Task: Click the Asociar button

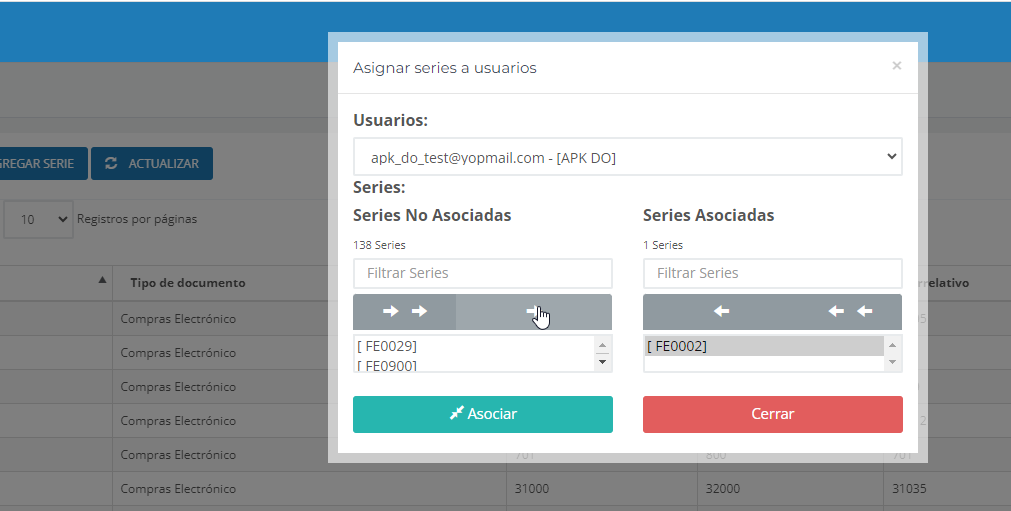Action: [x=483, y=414]
